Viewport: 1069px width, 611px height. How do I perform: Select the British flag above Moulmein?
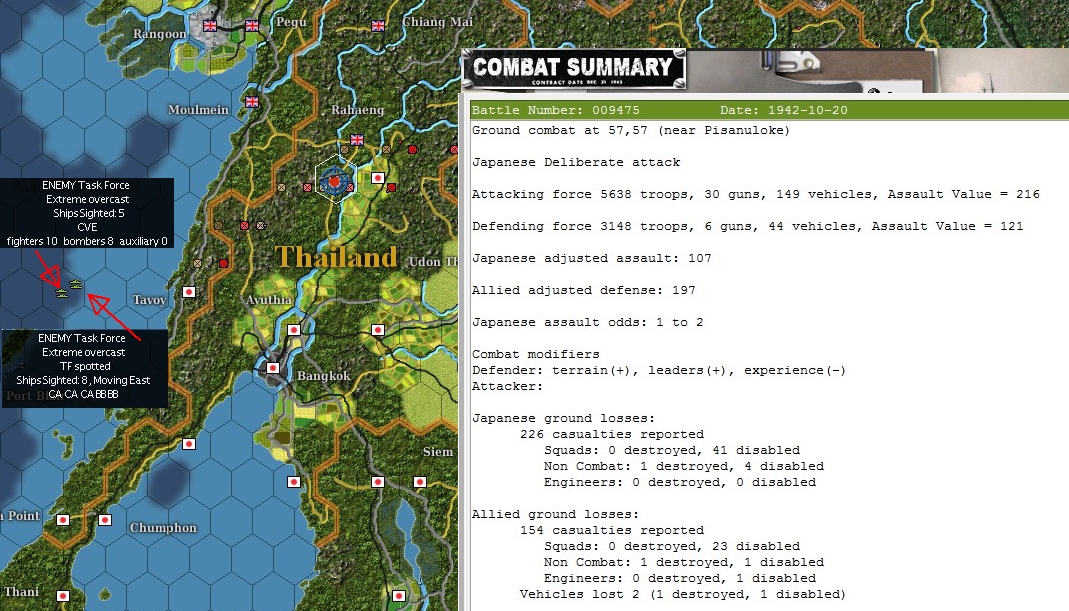click(x=252, y=102)
